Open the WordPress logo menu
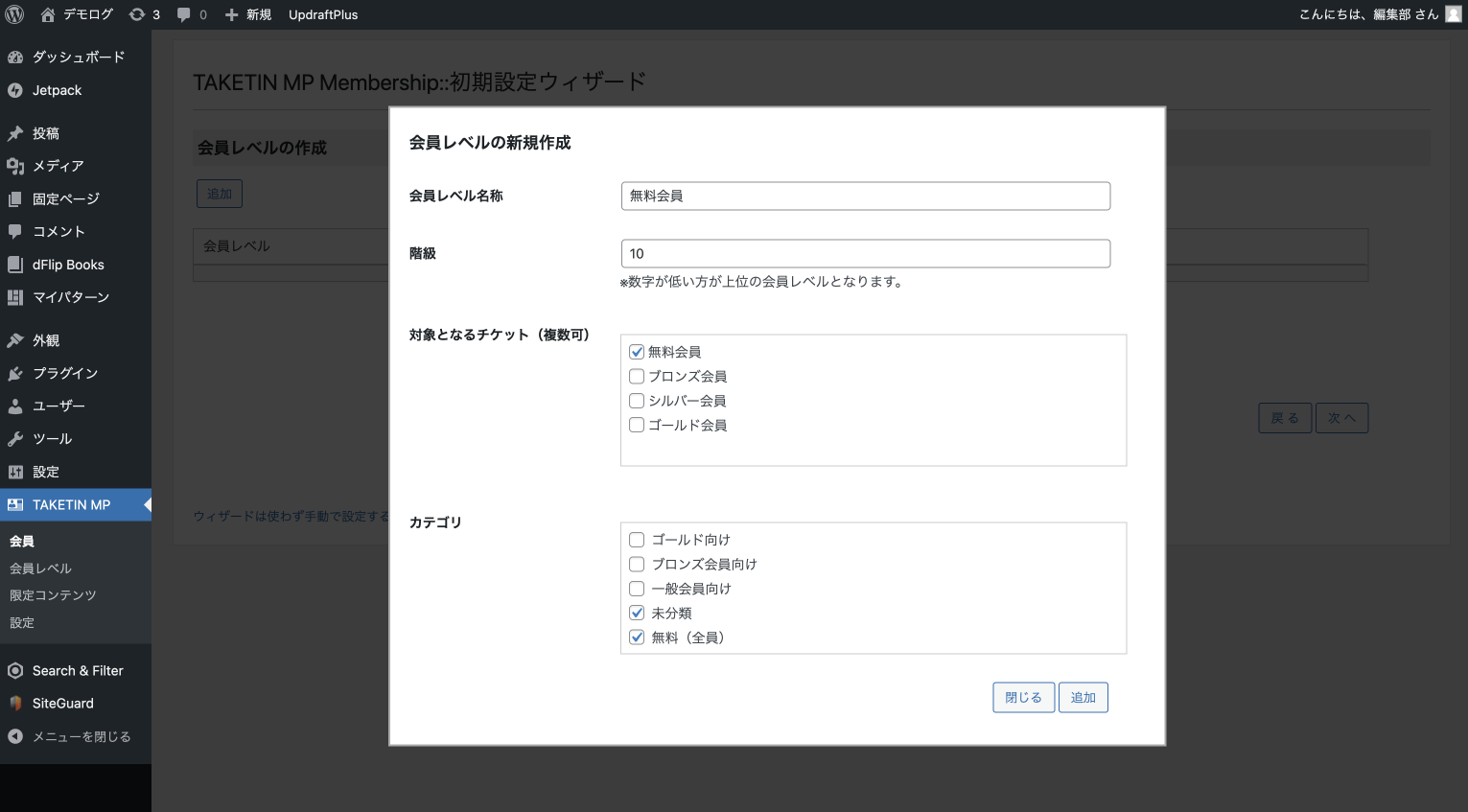This screenshot has height=812, width=1468. 14,14
